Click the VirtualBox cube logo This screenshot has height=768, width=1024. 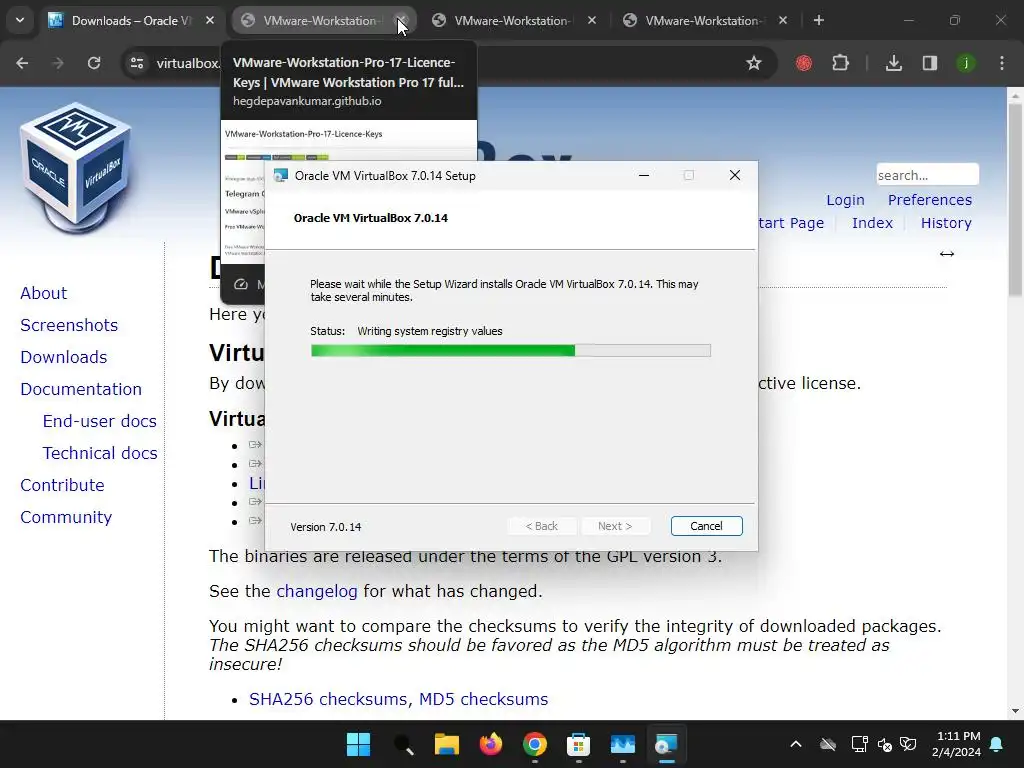(x=75, y=167)
